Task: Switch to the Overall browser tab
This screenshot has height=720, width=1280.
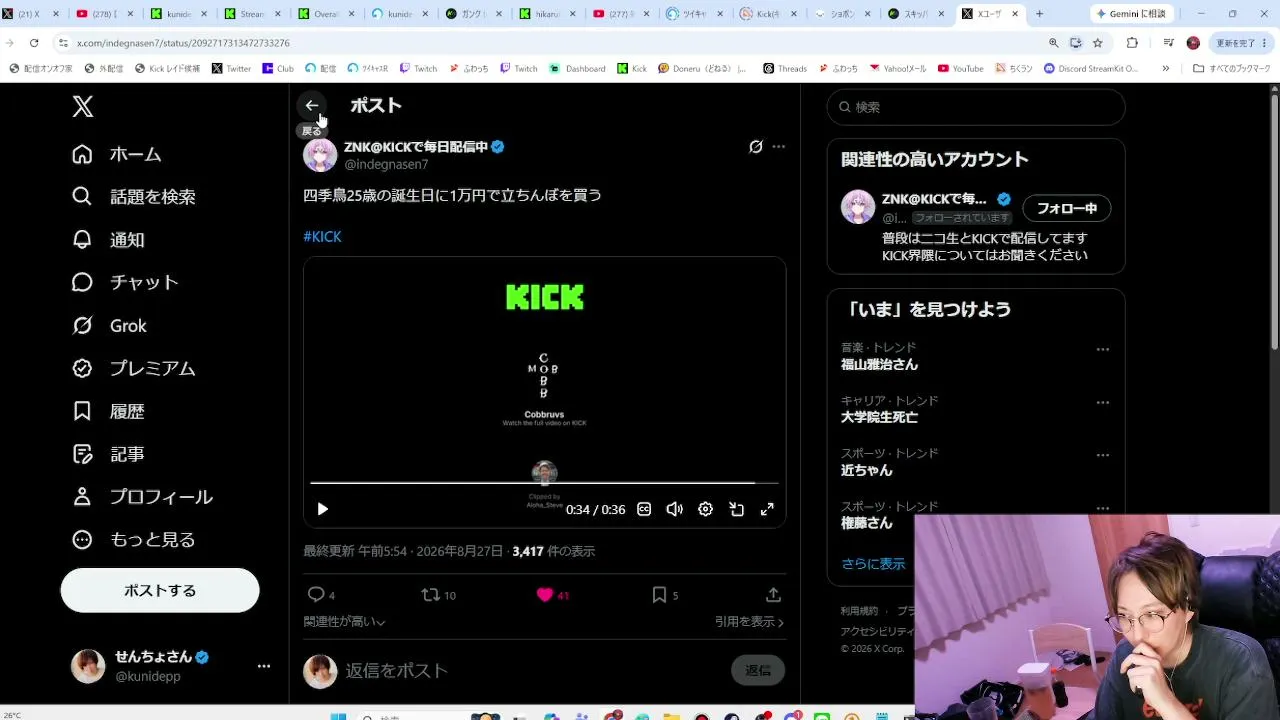Action: pyautogui.click(x=325, y=14)
